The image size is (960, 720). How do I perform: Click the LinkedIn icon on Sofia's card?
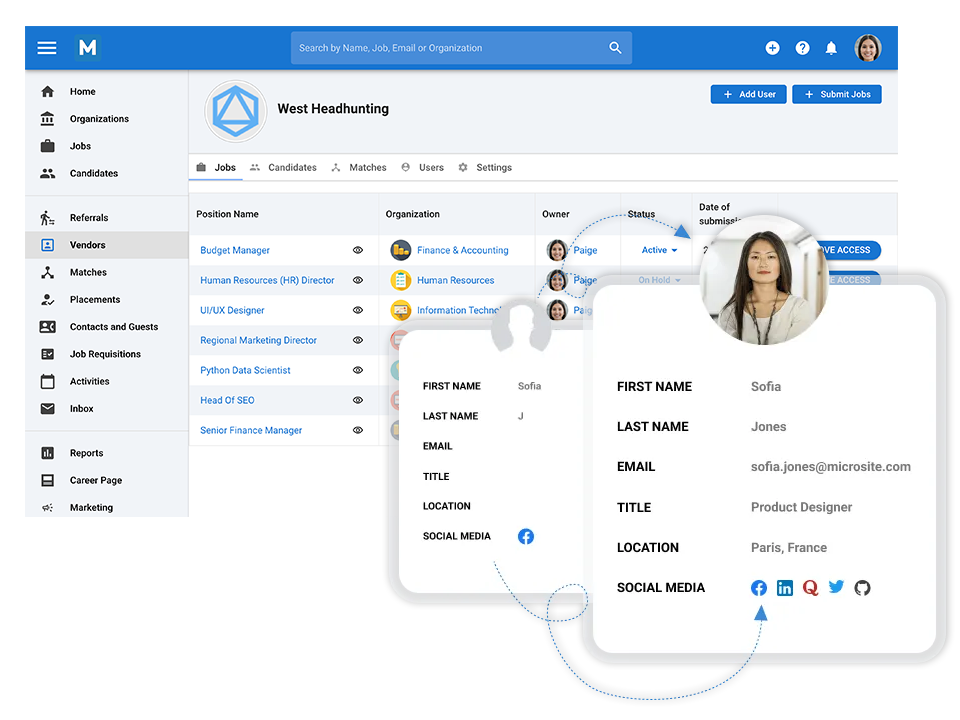(x=785, y=588)
